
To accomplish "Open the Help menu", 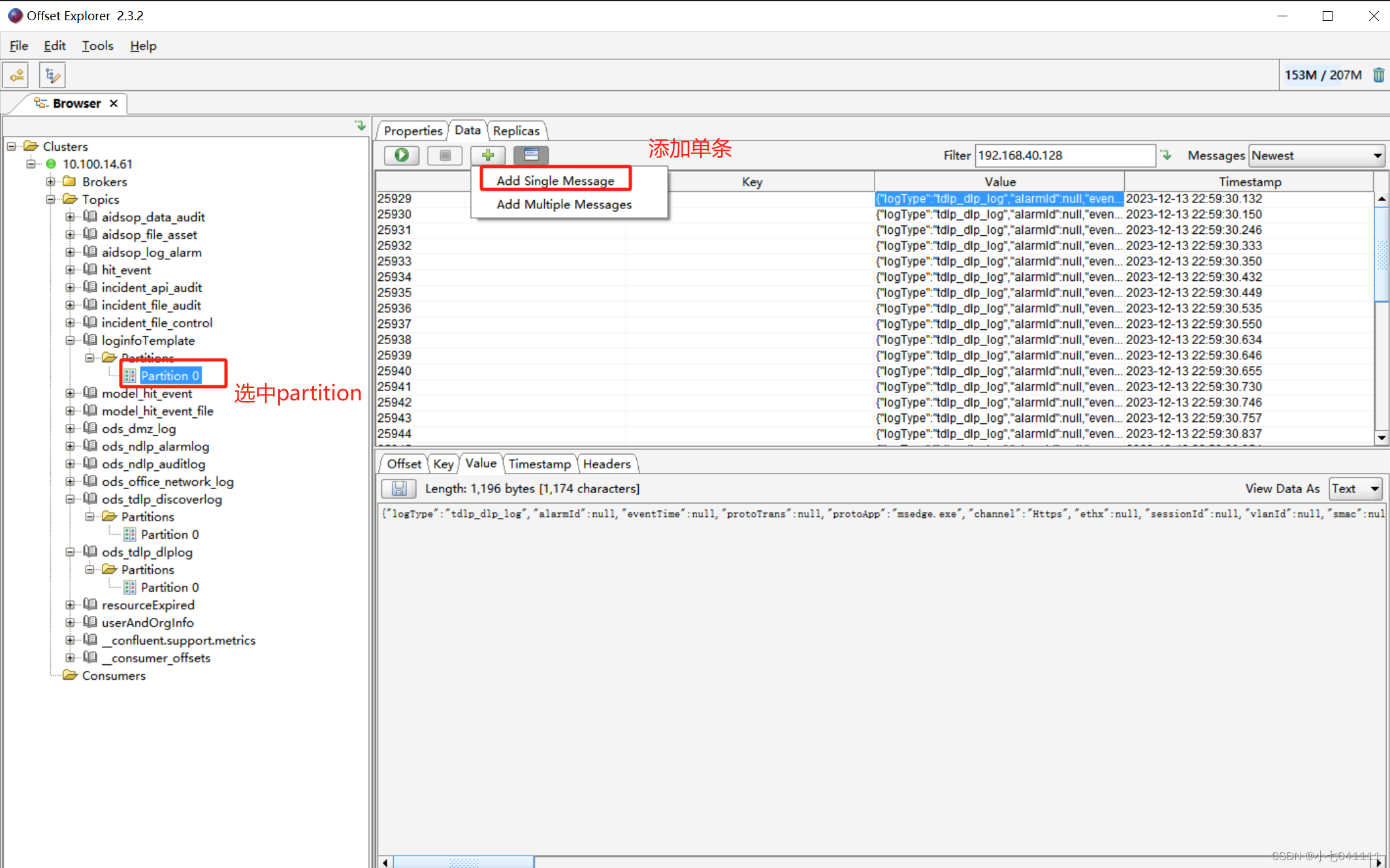I will pos(143,46).
